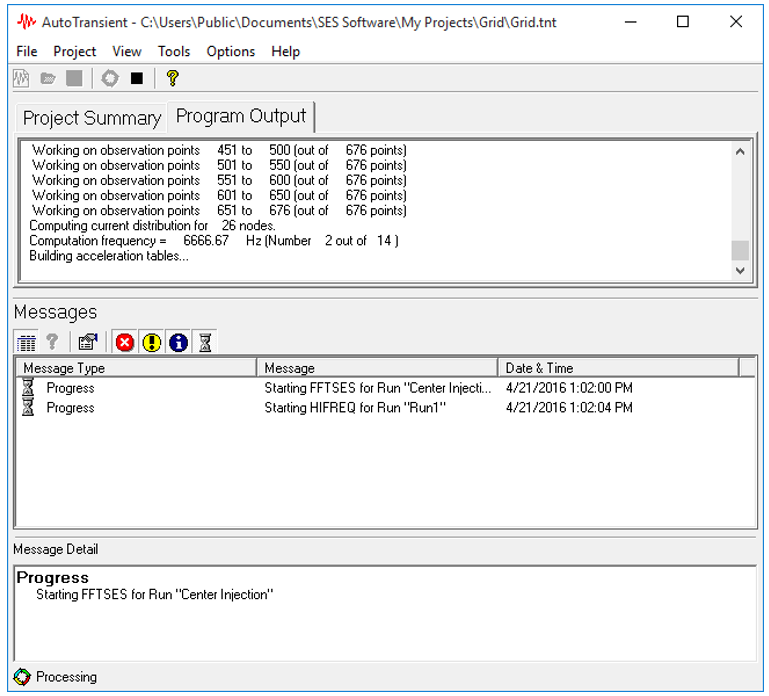Select the Starting FFTSES message row

coord(385,388)
